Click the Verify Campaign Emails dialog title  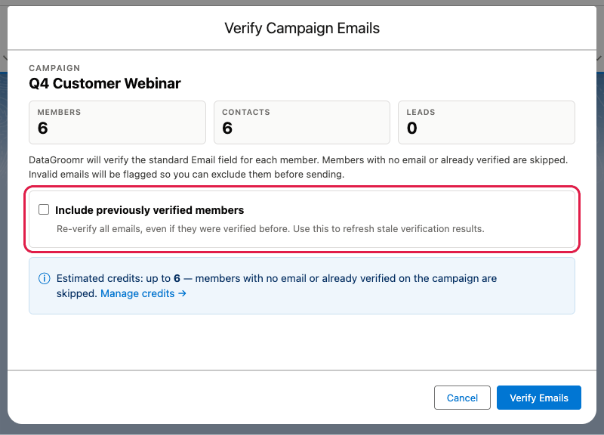click(302, 28)
